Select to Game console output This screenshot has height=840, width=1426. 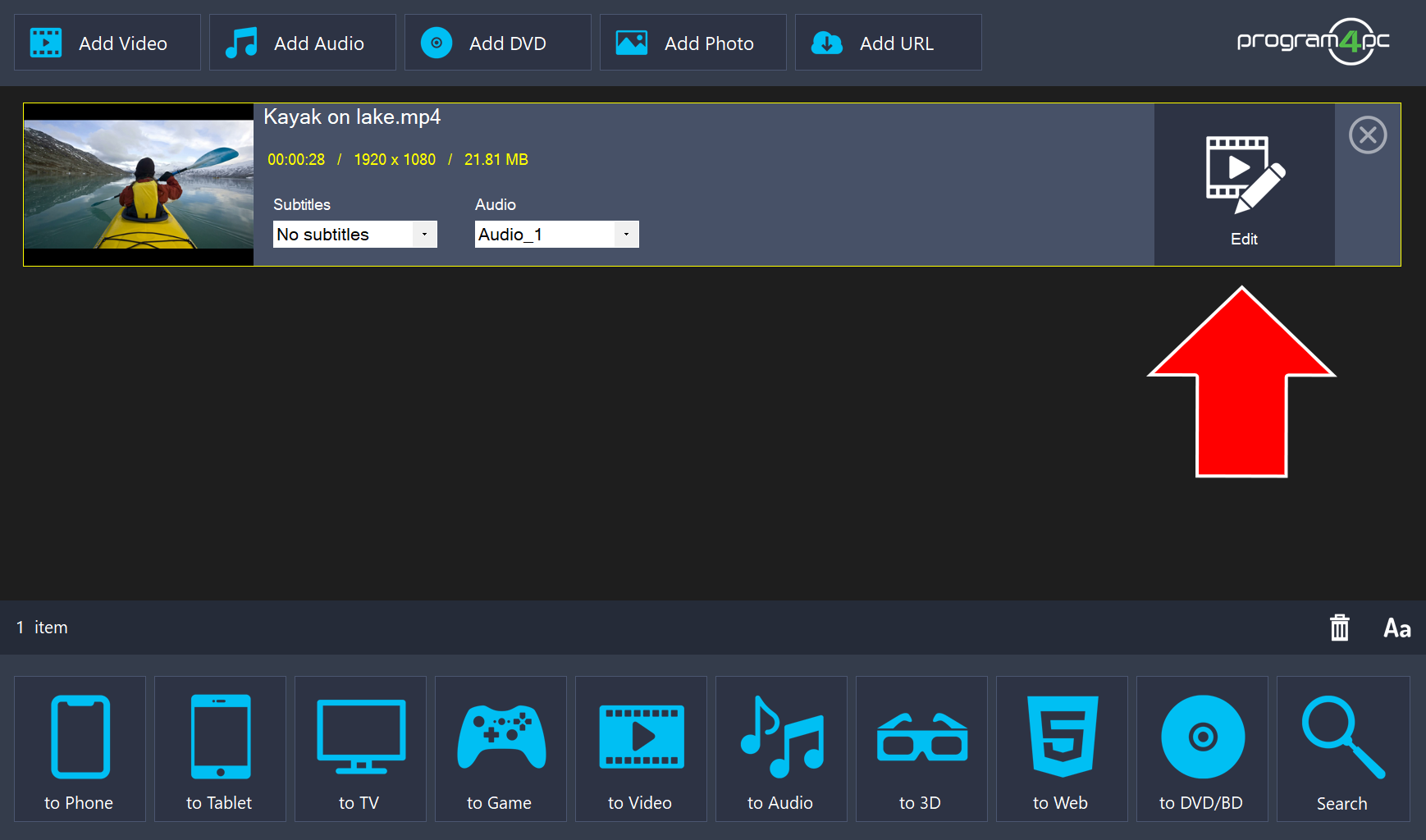tap(500, 749)
